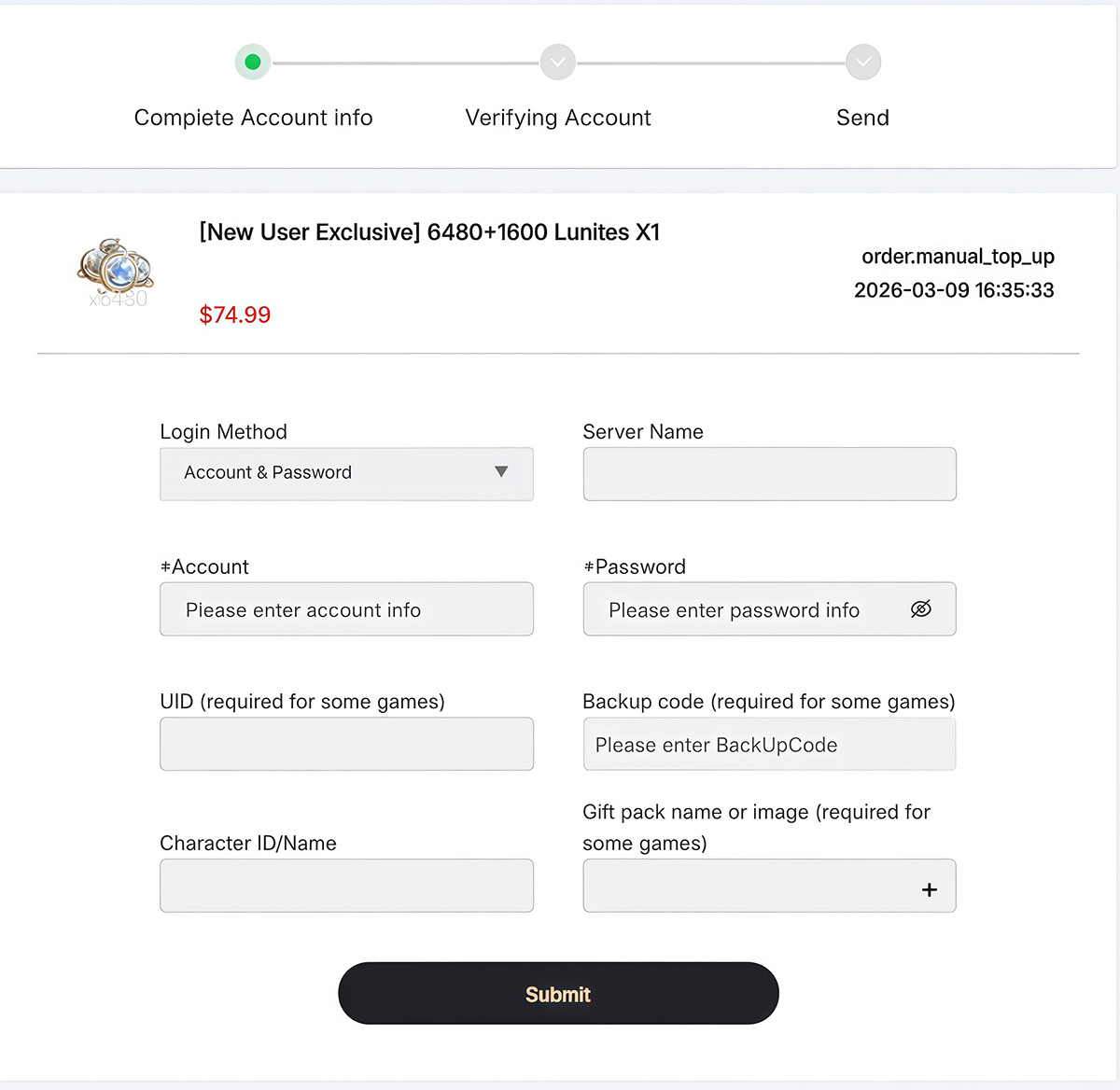Toggle password visibility eye icon

[x=920, y=609]
